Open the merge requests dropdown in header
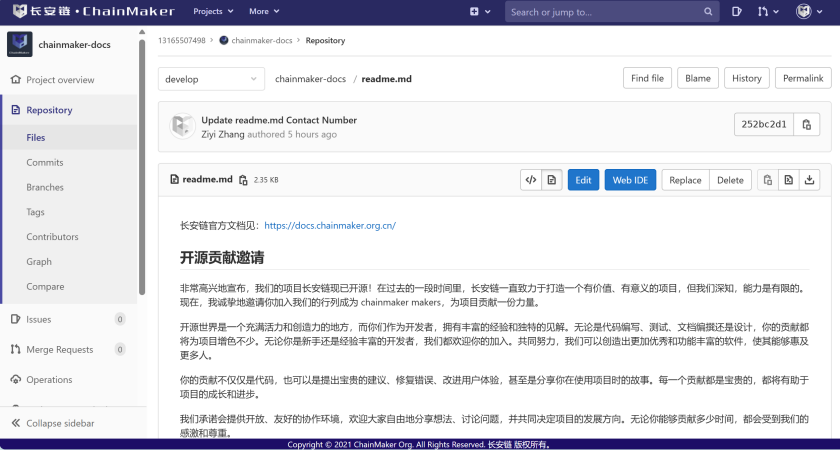Viewport: 840px width, 450px height. [768, 11]
